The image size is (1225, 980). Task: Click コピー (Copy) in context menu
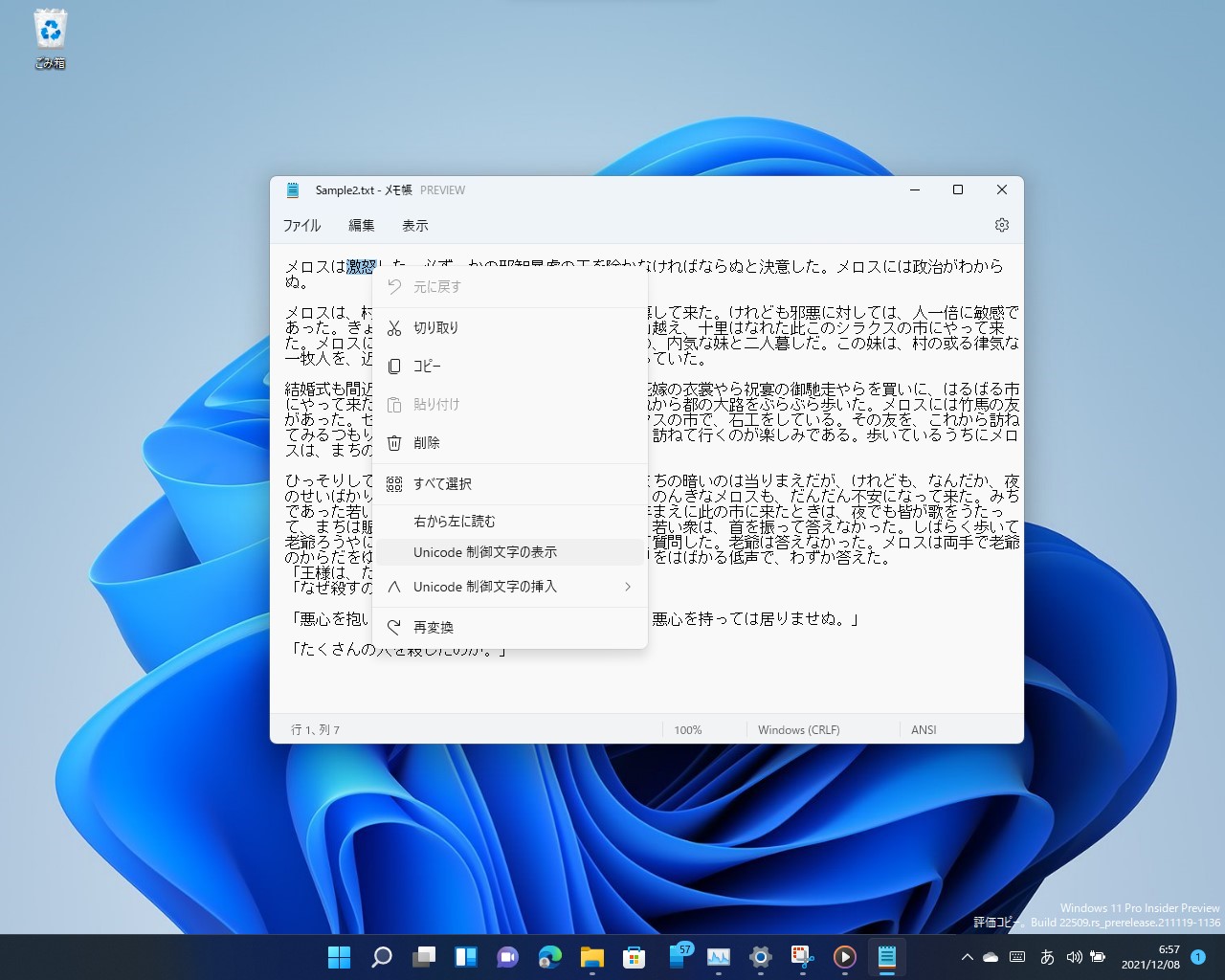click(509, 366)
